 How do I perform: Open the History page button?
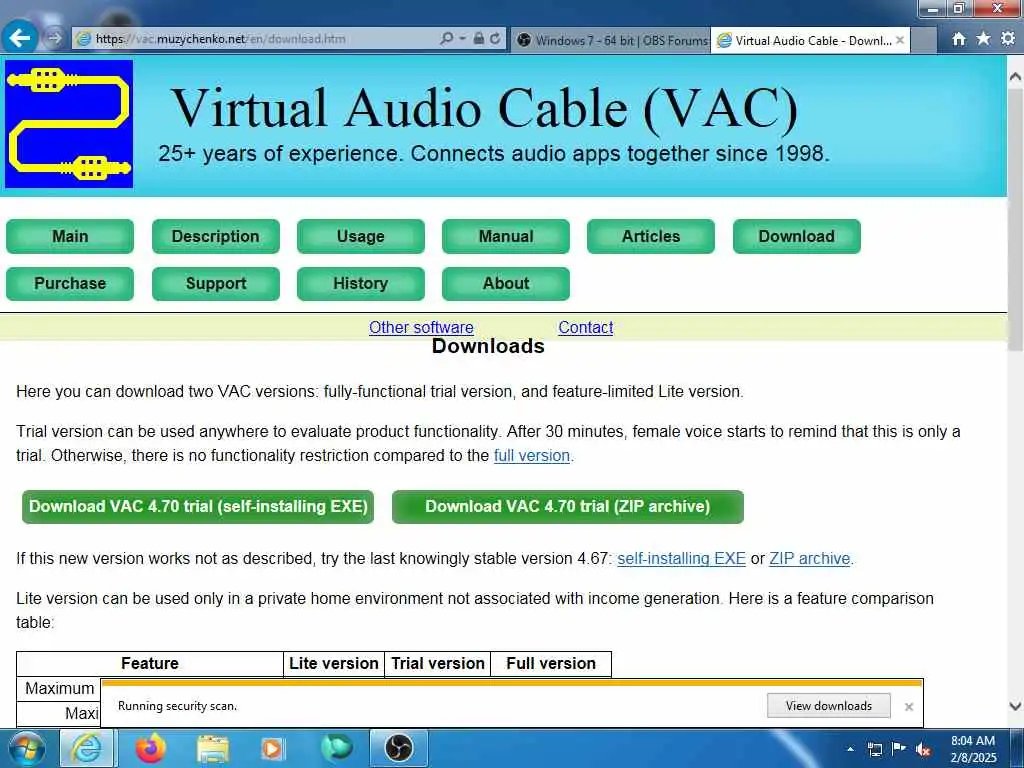[x=360, y=283]
